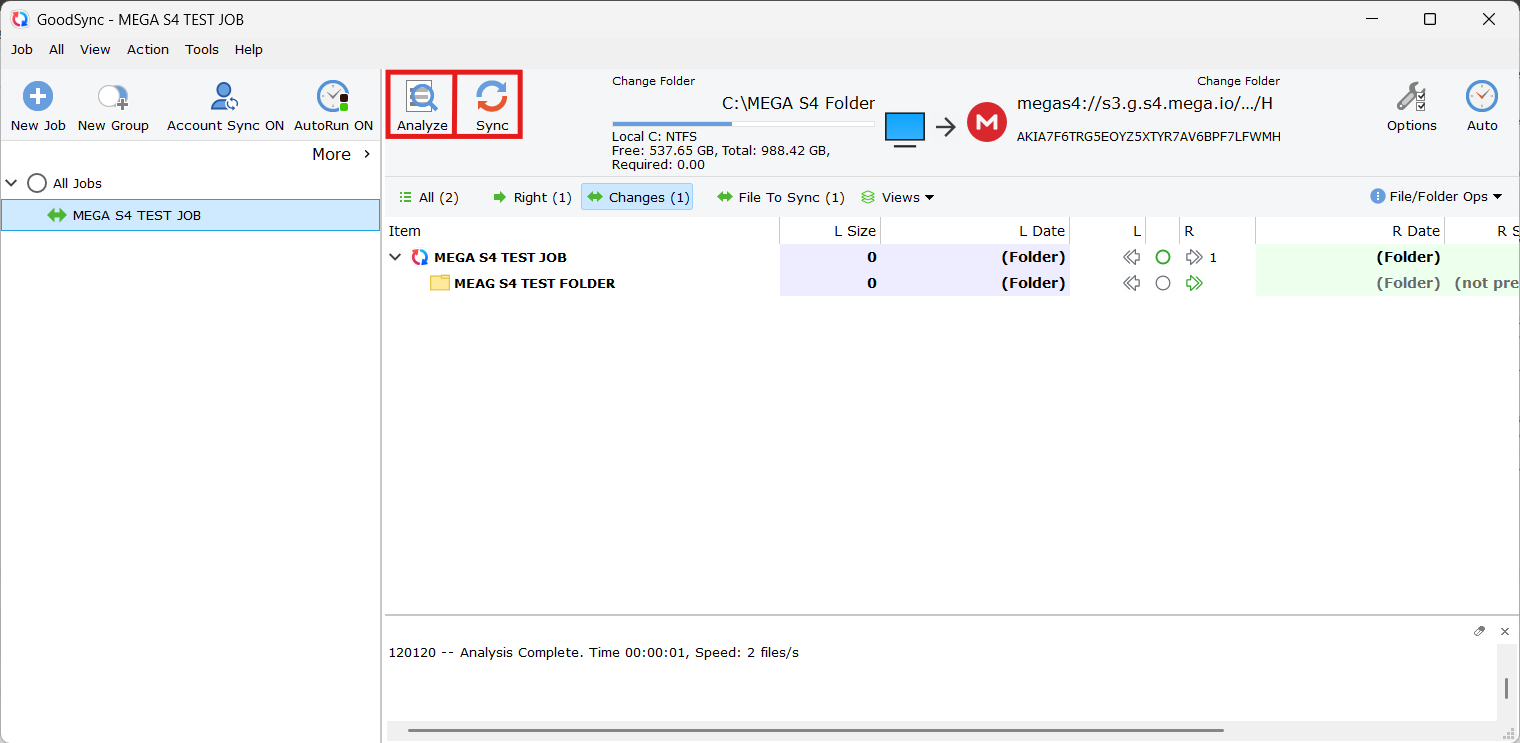Open the Auto clock settings
Image resolution: width=1520 pixels, height=743 pixels.
[1482, 97]
